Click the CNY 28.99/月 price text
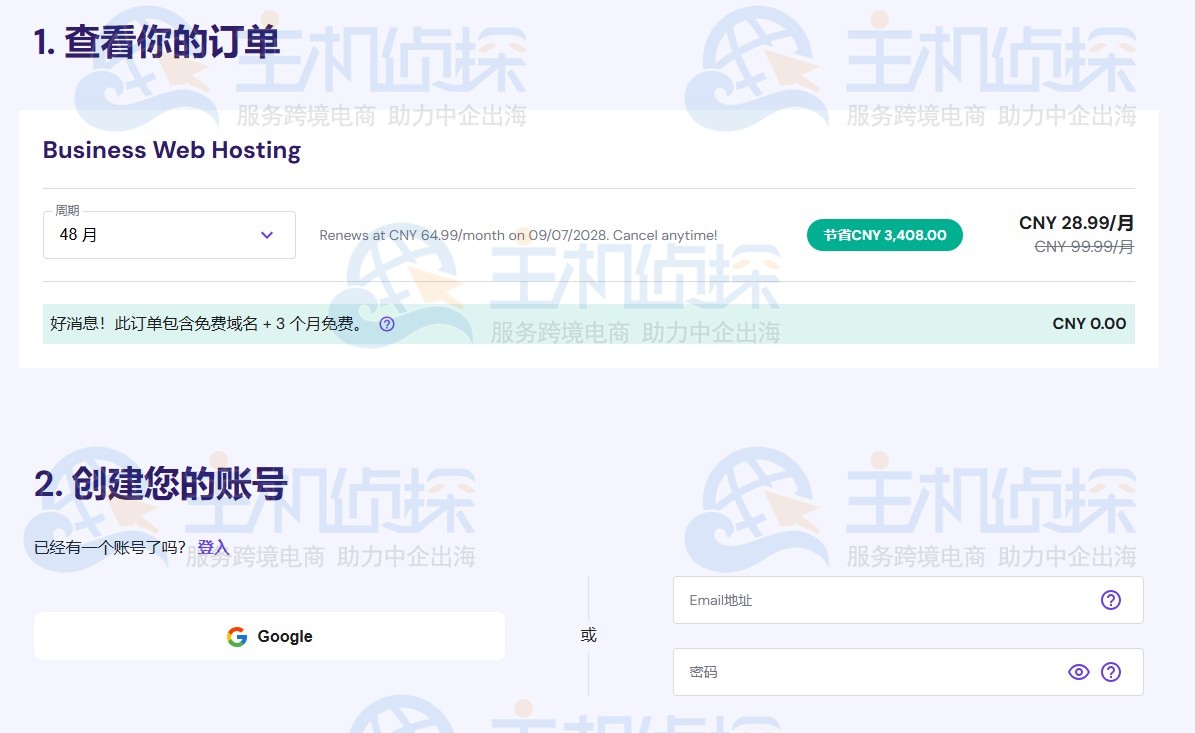Screen dimensions: 1195x733 coord(1075,223)
